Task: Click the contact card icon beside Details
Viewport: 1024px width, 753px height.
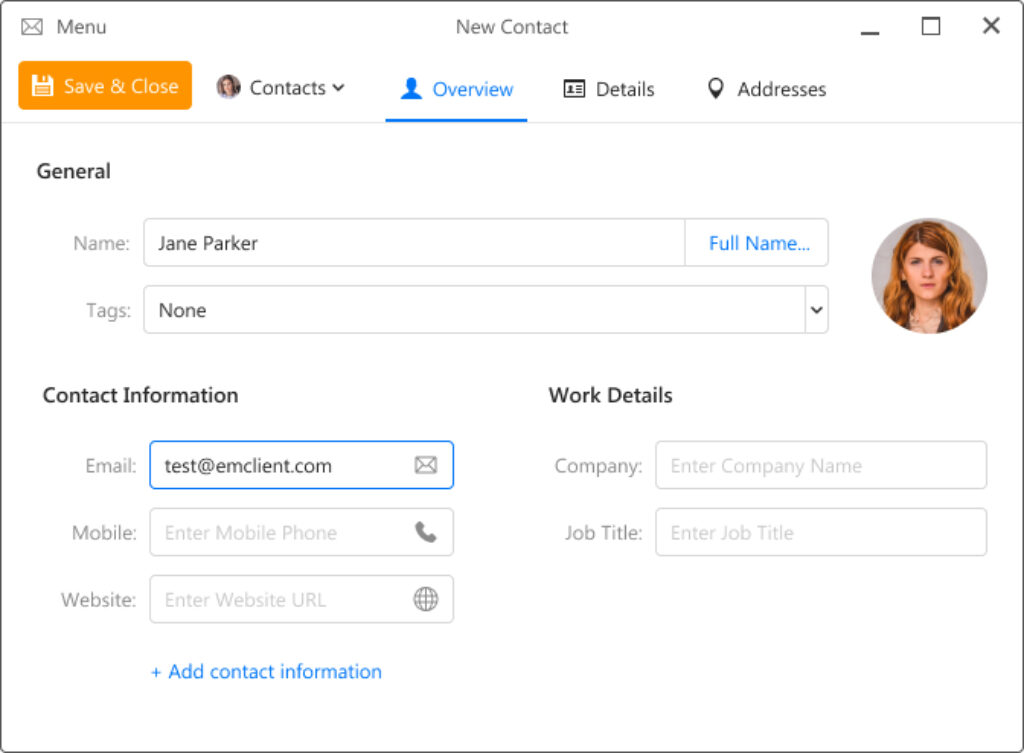Action: point(573,88)
